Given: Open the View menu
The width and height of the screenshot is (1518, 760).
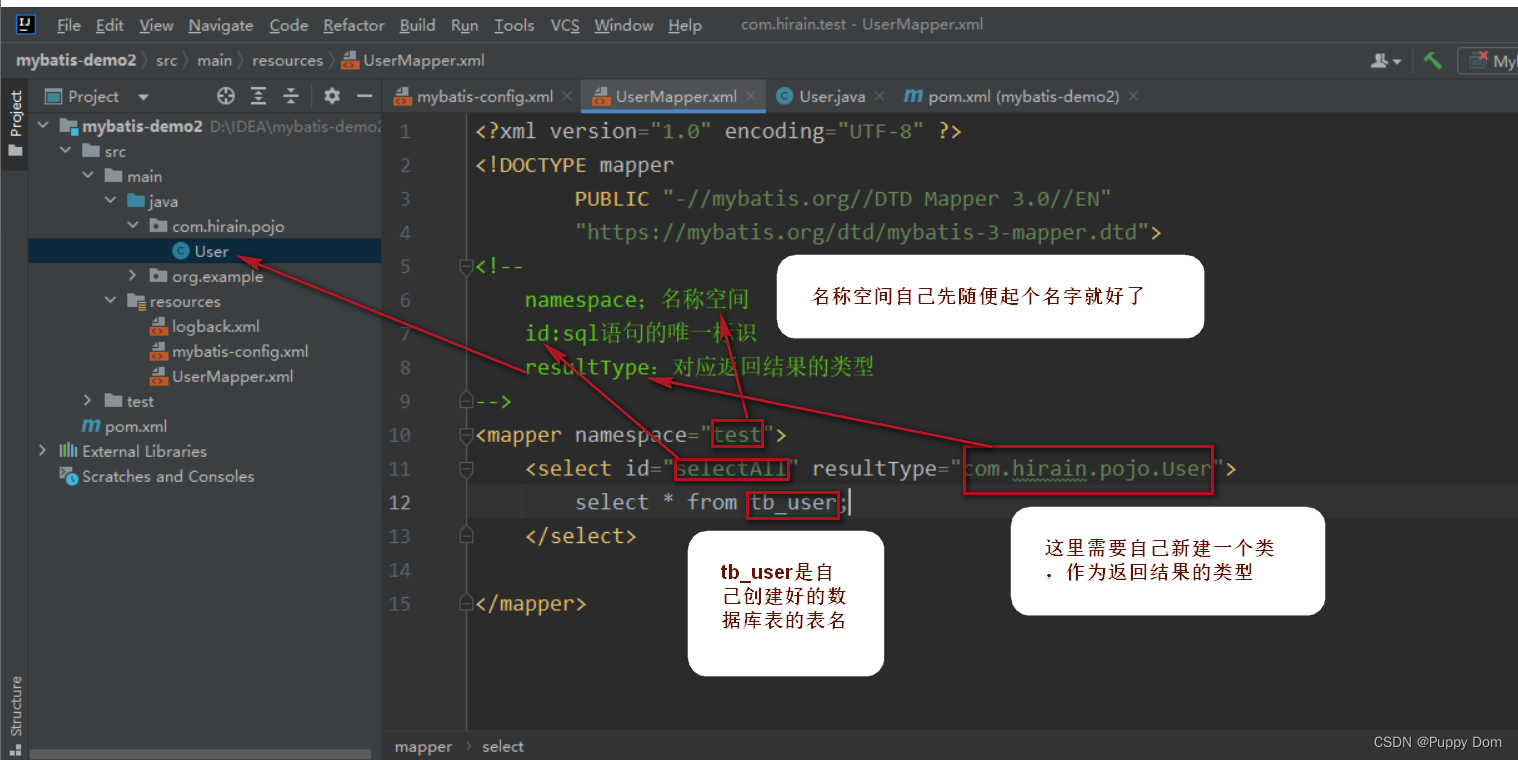Looking at the screenshot, I should [156, 25].
